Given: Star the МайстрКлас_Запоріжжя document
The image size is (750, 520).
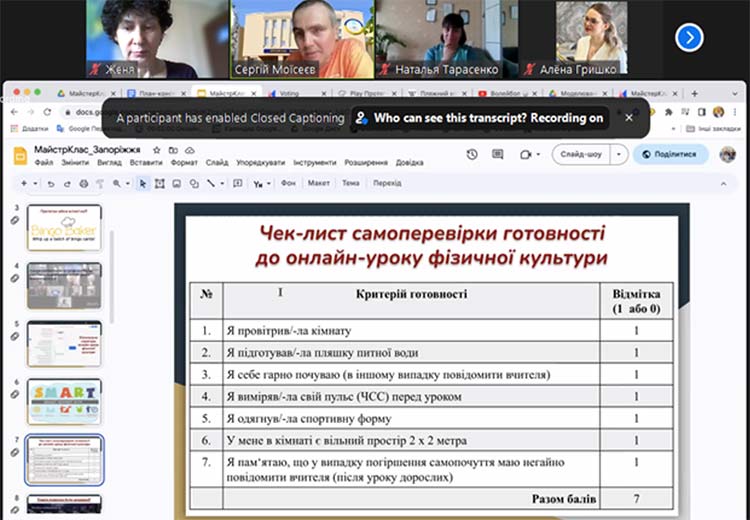Looking at the screenshot, I should pos(156,149).
